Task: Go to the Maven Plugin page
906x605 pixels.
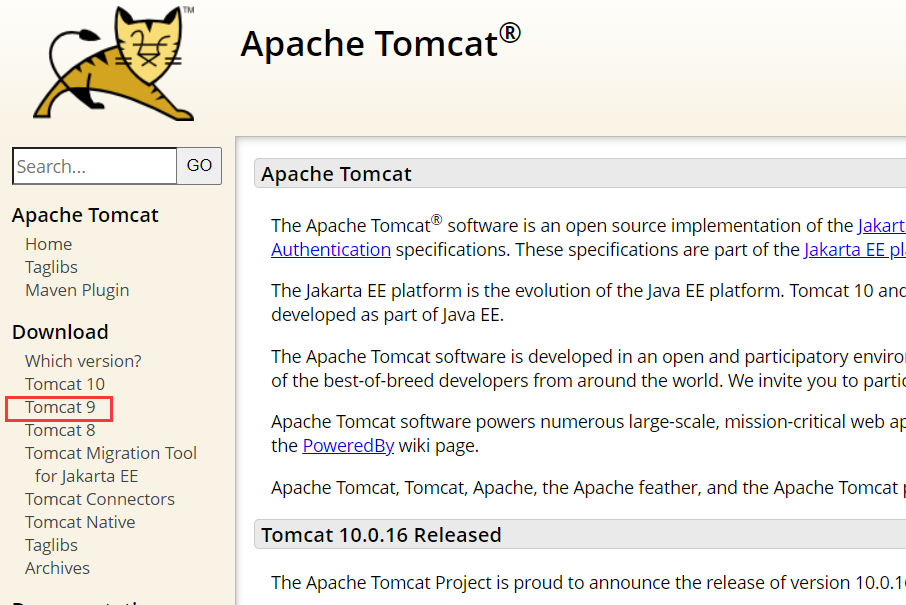Action: coord(77,290)
